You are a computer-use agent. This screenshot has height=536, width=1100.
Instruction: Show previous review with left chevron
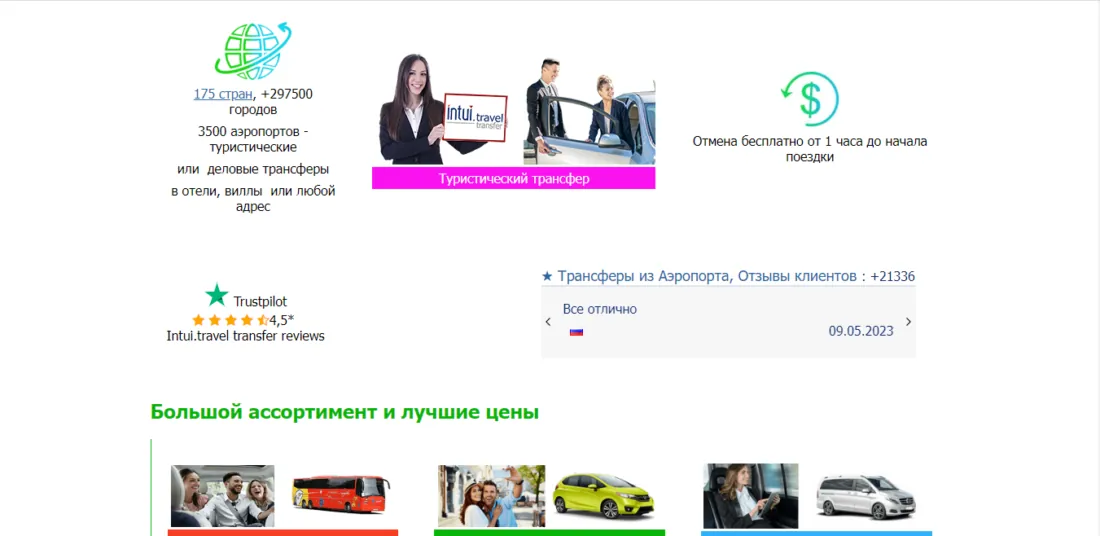[549, 322]
